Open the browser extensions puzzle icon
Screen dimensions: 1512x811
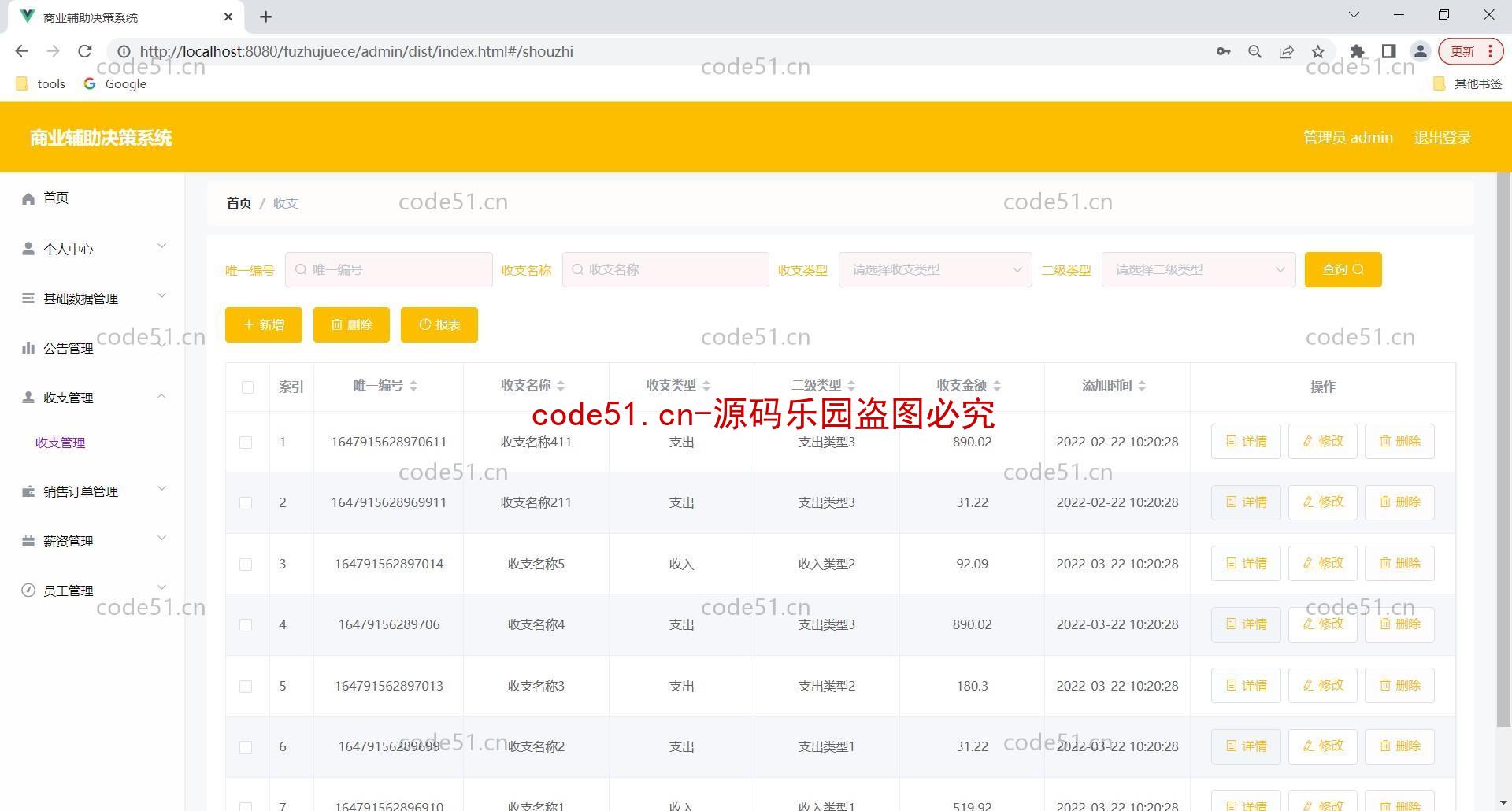[x=1357, y=51]
